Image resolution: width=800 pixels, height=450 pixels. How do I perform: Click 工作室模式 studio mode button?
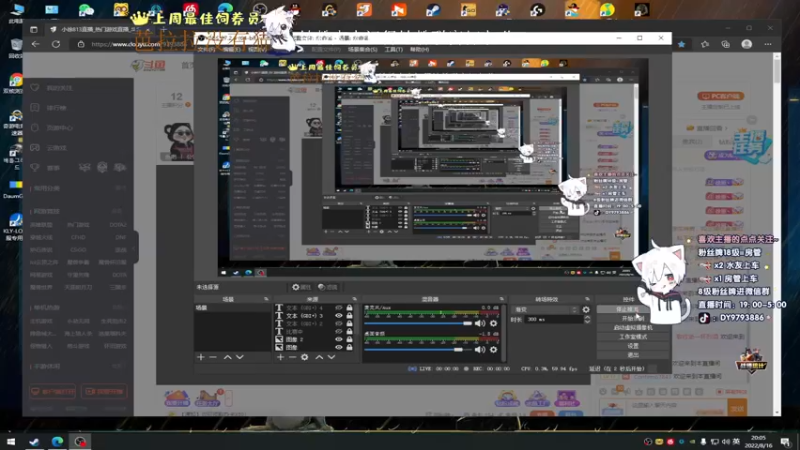tap(633, 337)
